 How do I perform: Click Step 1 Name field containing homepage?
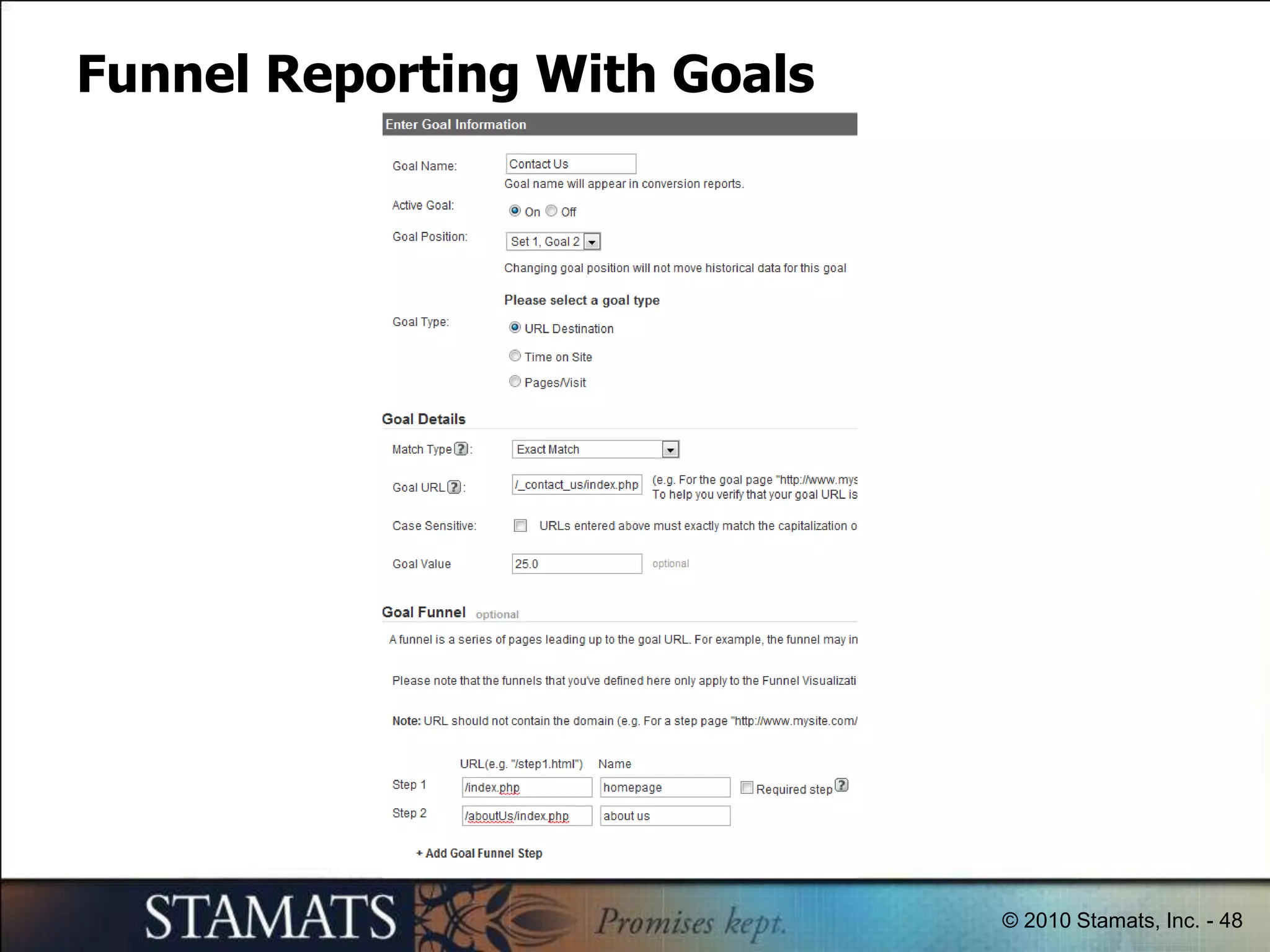click(x=665, y=788)
